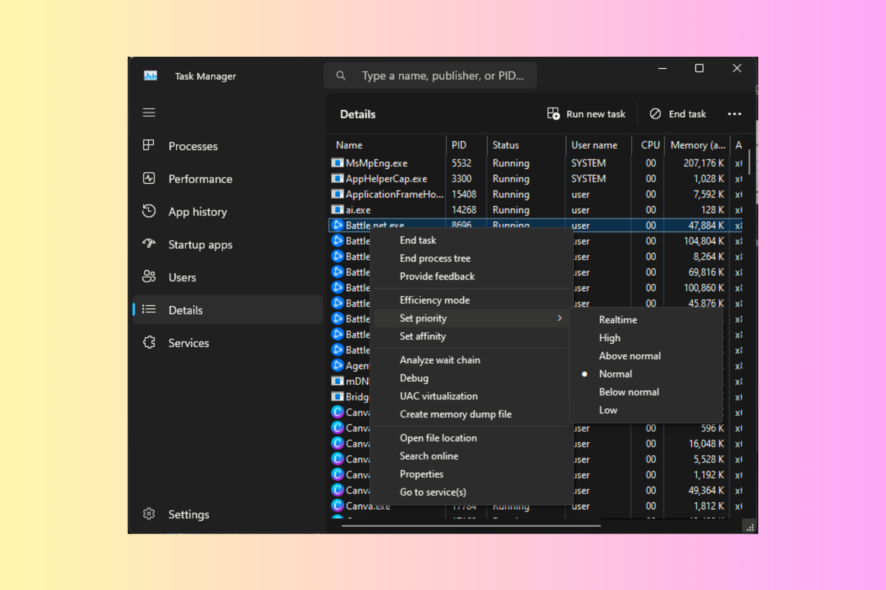This screenshot has width=886, height=590.
Task: Click the horizontal scrollbar in details list
Action: [x=471, y=526]
